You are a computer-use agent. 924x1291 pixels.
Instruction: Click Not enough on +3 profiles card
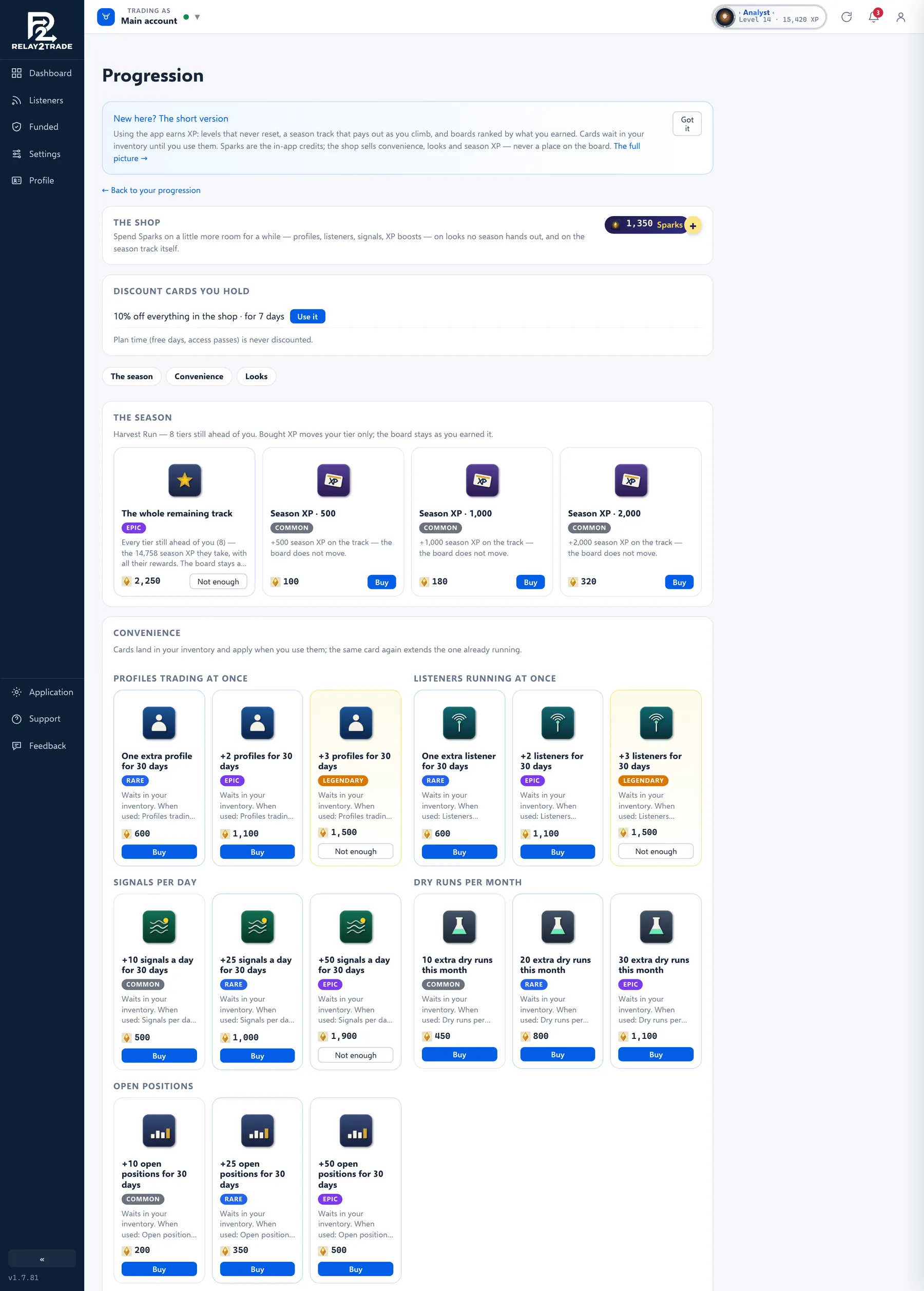356,851
